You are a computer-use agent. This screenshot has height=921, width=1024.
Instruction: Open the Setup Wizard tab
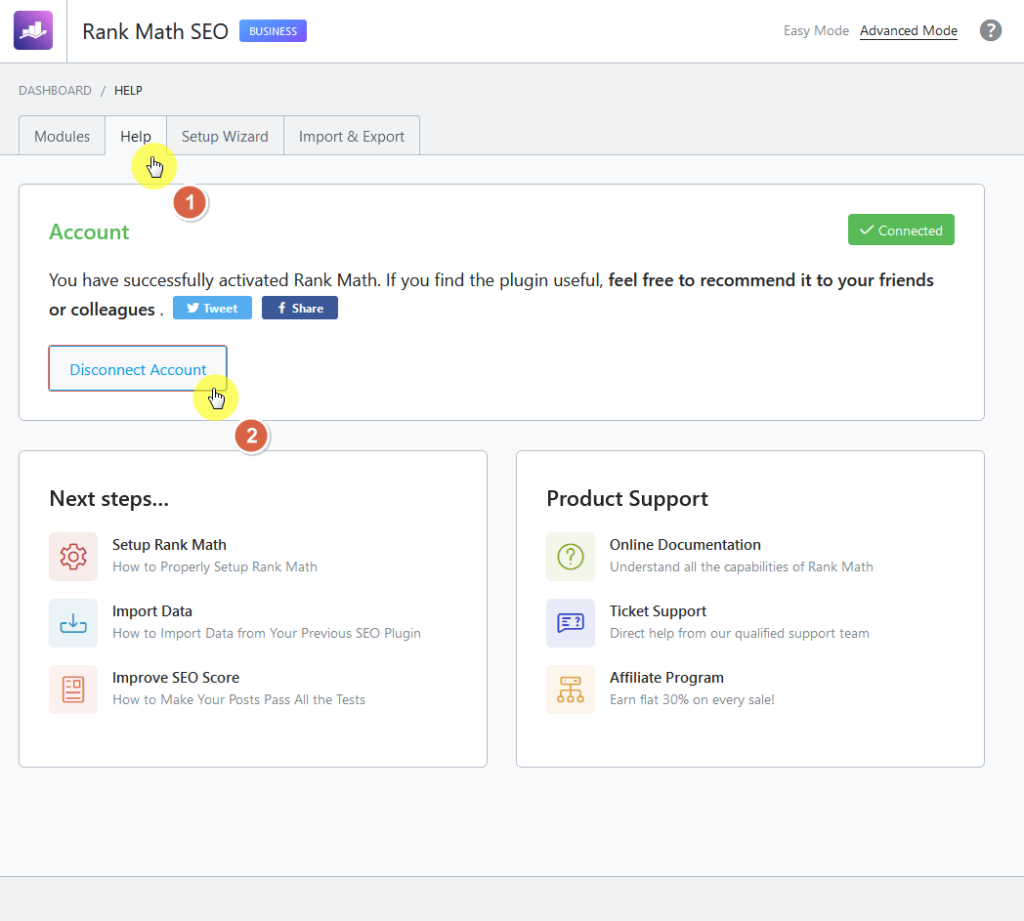click(x=225, y=136)
